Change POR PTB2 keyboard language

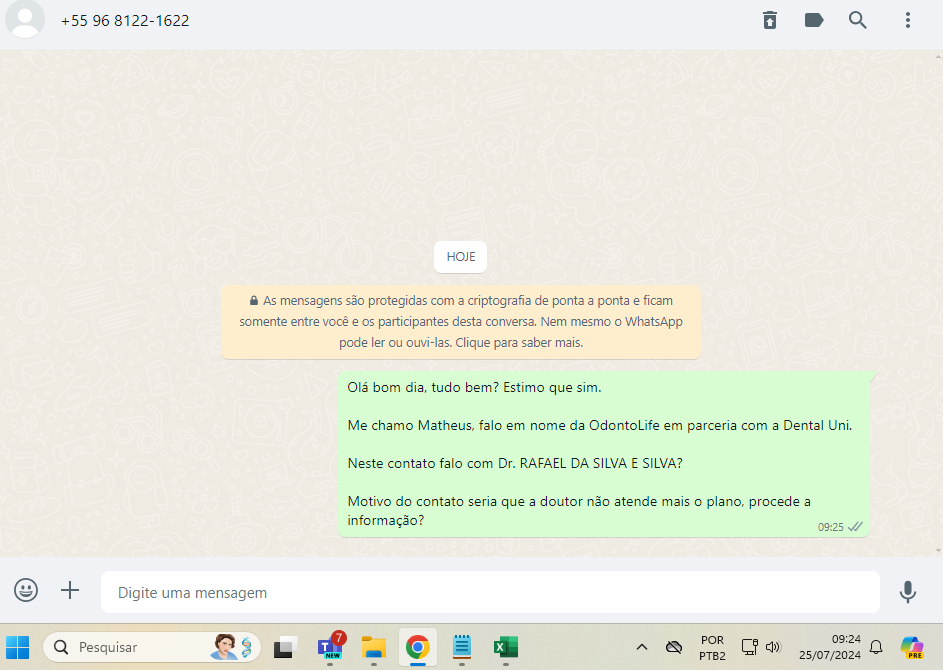[712, 648]
